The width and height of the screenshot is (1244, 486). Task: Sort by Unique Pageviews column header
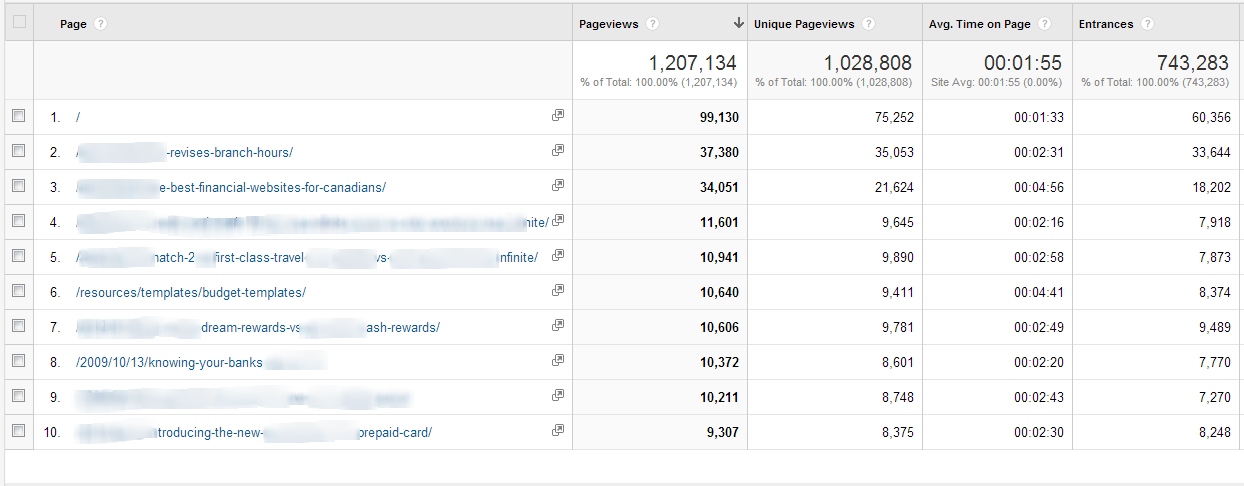coord(805,24)
